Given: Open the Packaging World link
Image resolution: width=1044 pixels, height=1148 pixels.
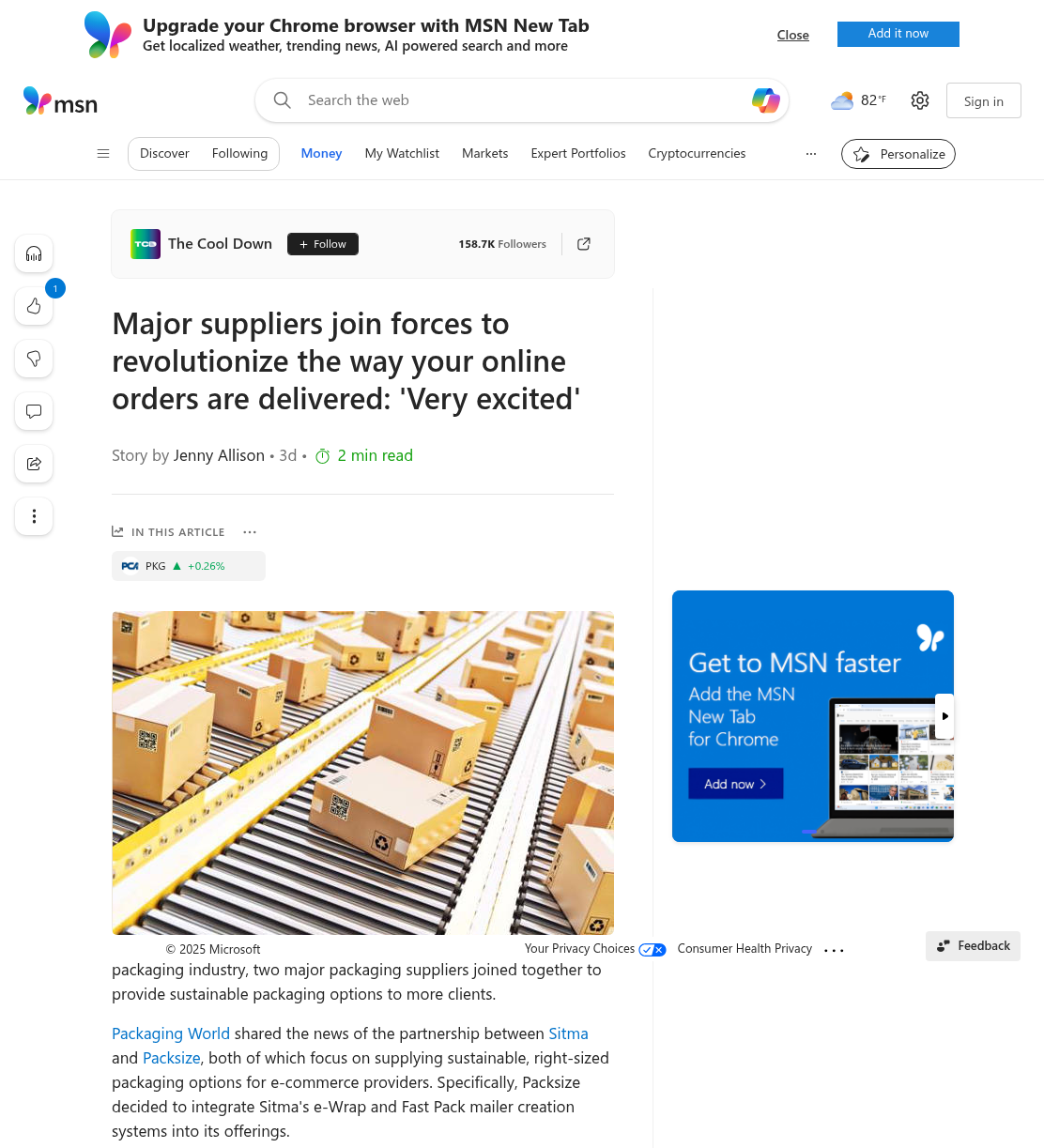Looking at the screenshot, I should pos(171,1033).
